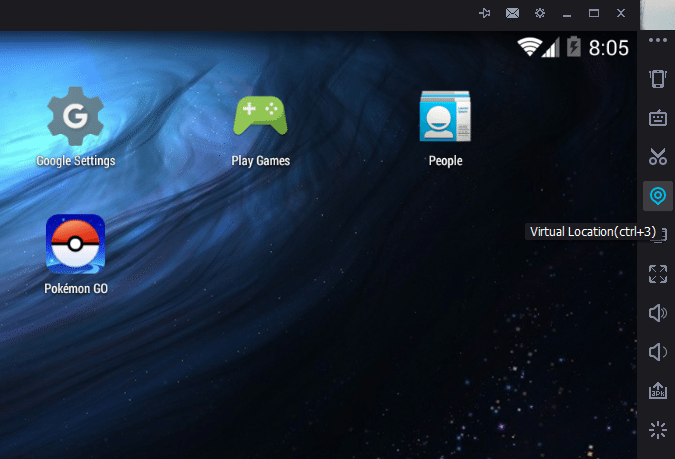This screenshot has height=459, width=675.
Task: Open the Pokémon GO app
Action: pos(76,244)
